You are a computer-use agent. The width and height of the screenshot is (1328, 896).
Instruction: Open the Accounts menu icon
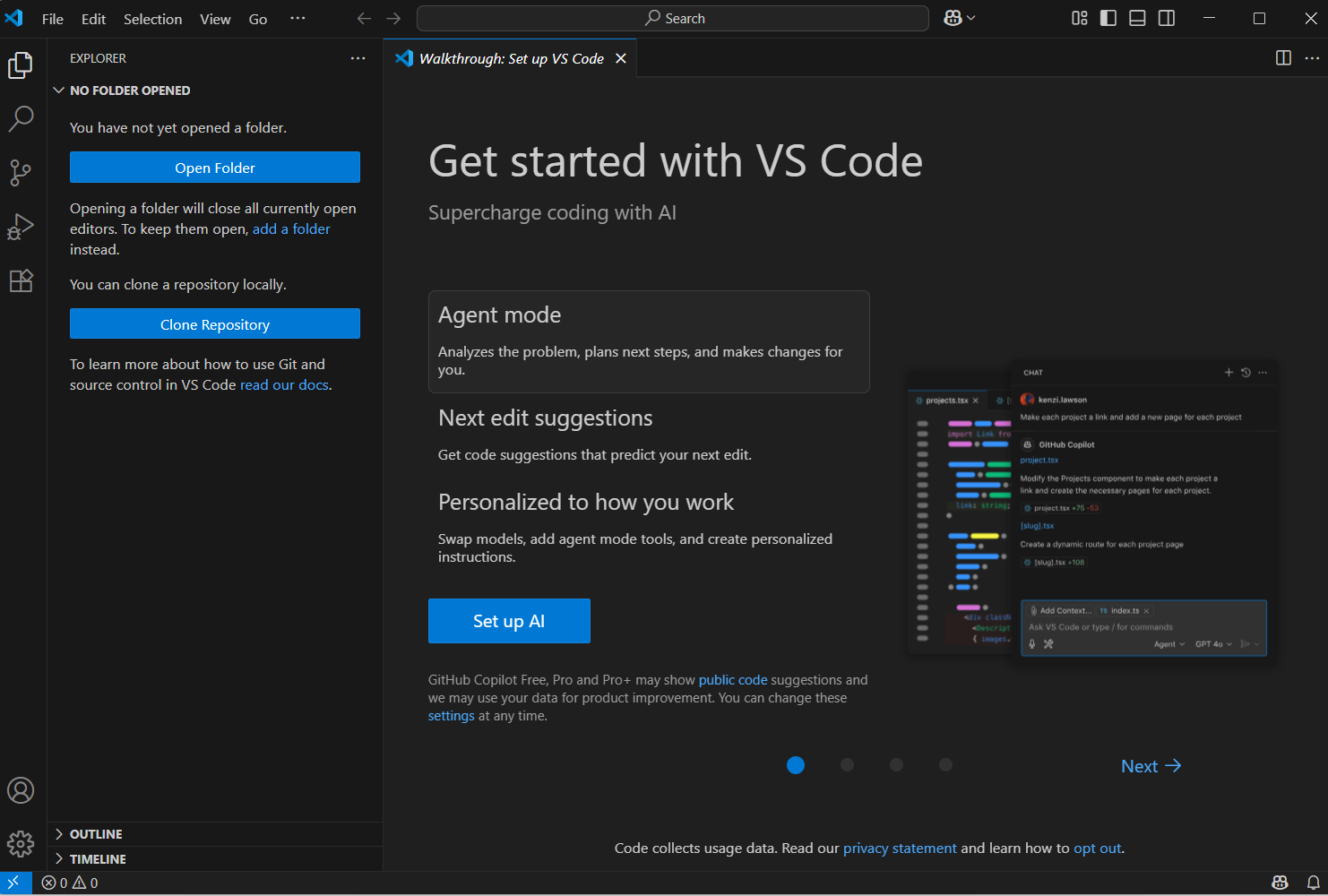[21, 790]
